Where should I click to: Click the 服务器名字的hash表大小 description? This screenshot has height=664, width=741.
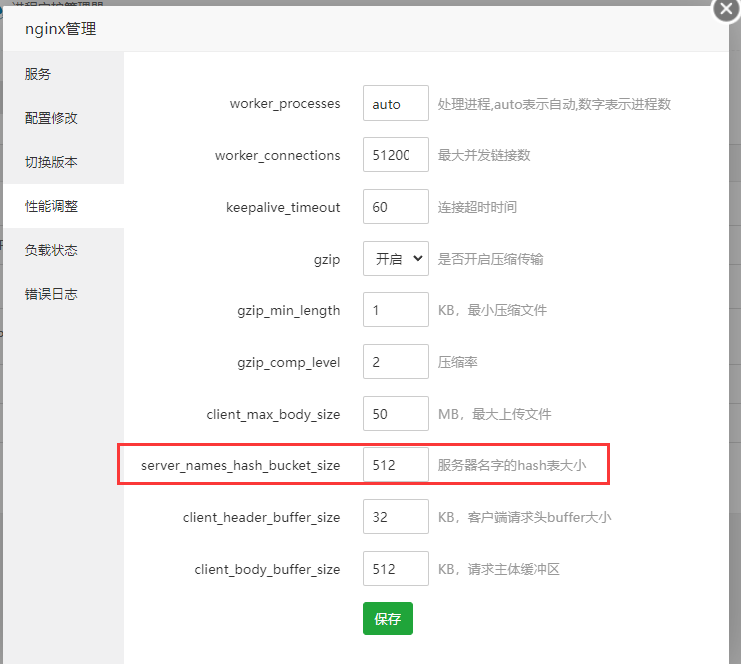[x=512, y=466]
